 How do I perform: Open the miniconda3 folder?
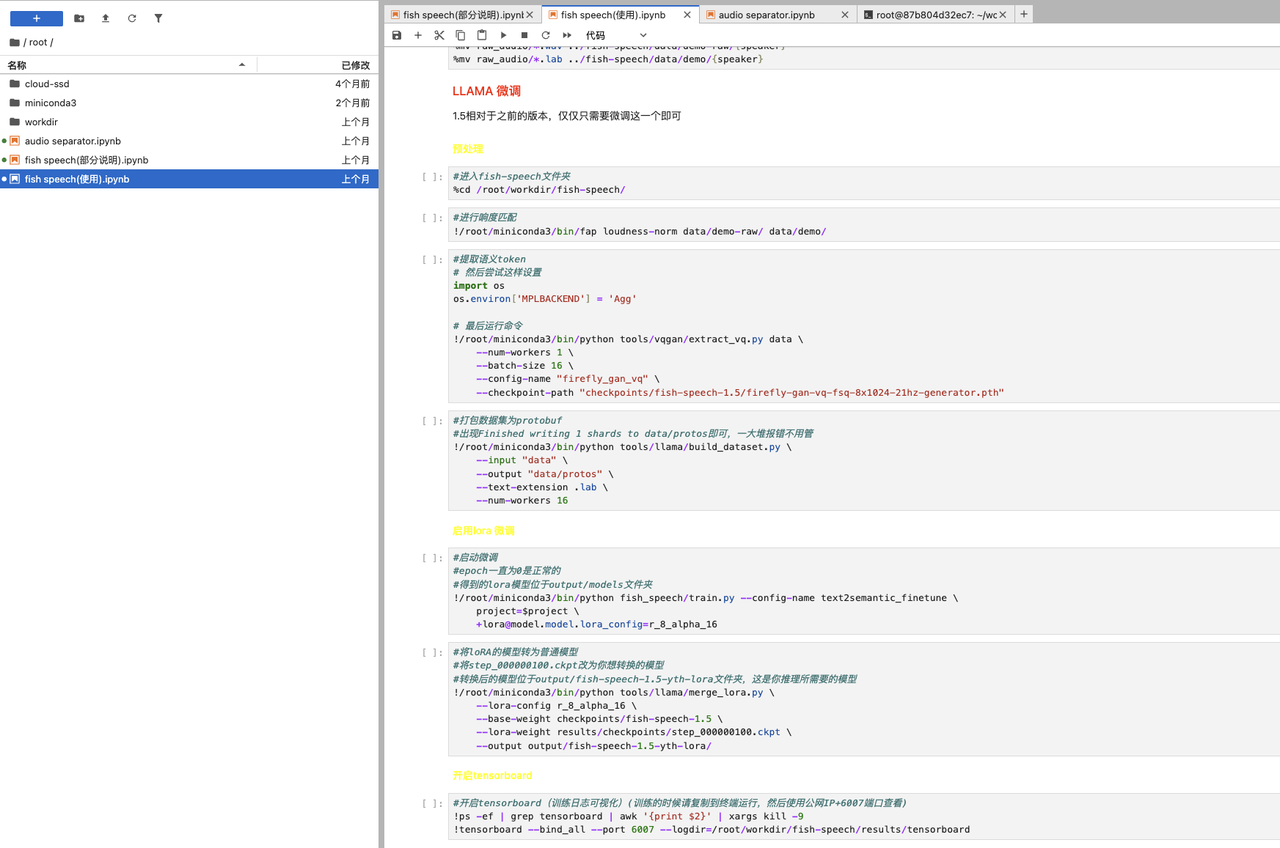[x=189, y=103]
